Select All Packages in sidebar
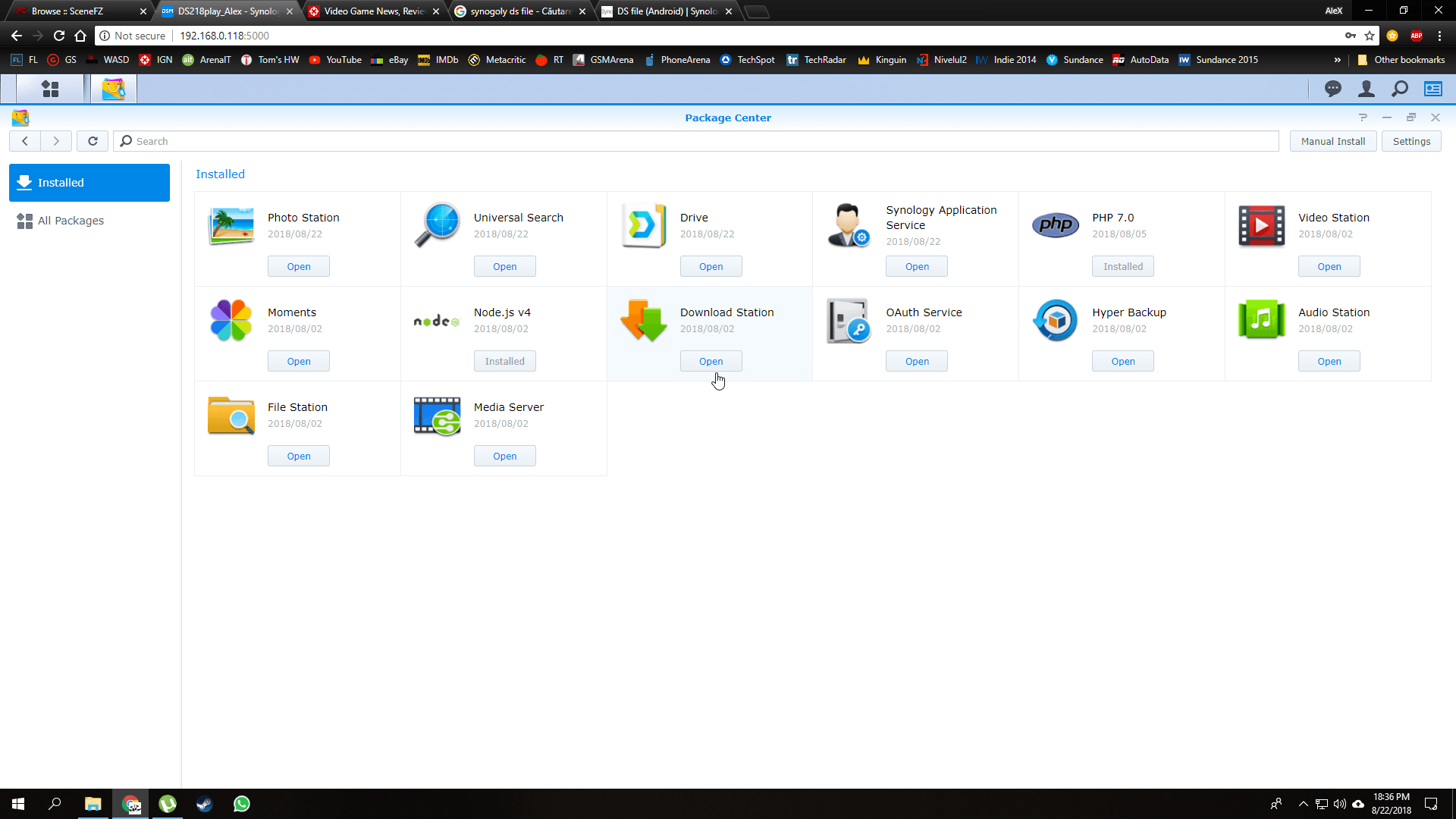Image resolution: width=1456 pixels, height=819 pixels. point(71,221)
